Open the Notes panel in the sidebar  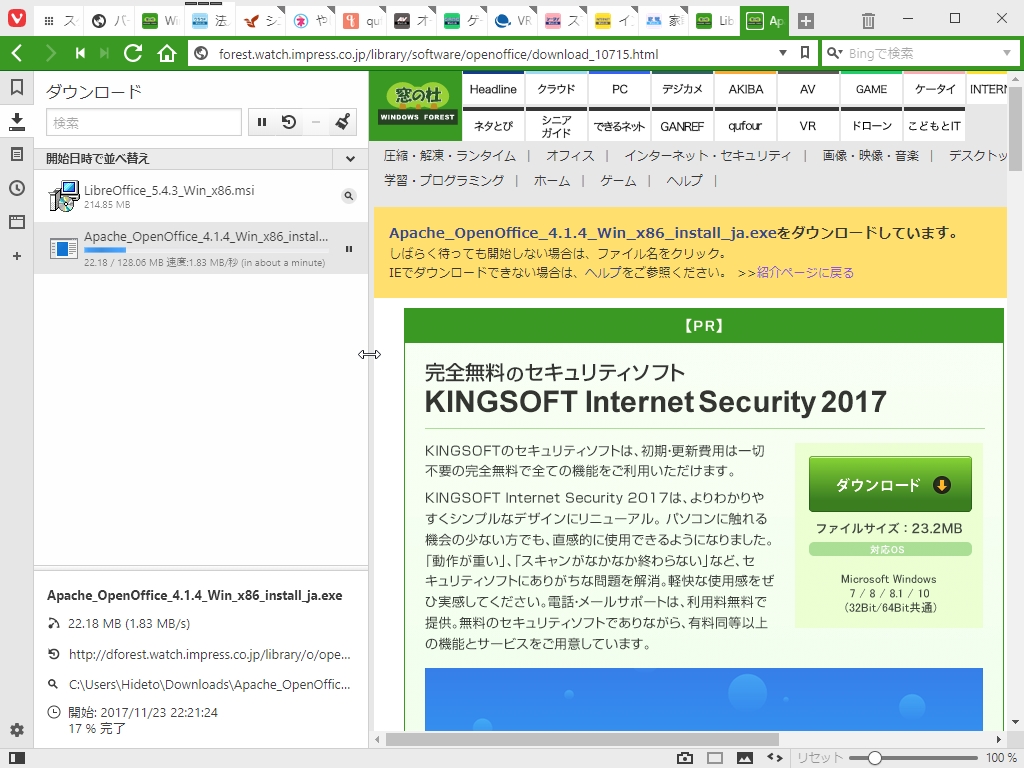[16, 153]
